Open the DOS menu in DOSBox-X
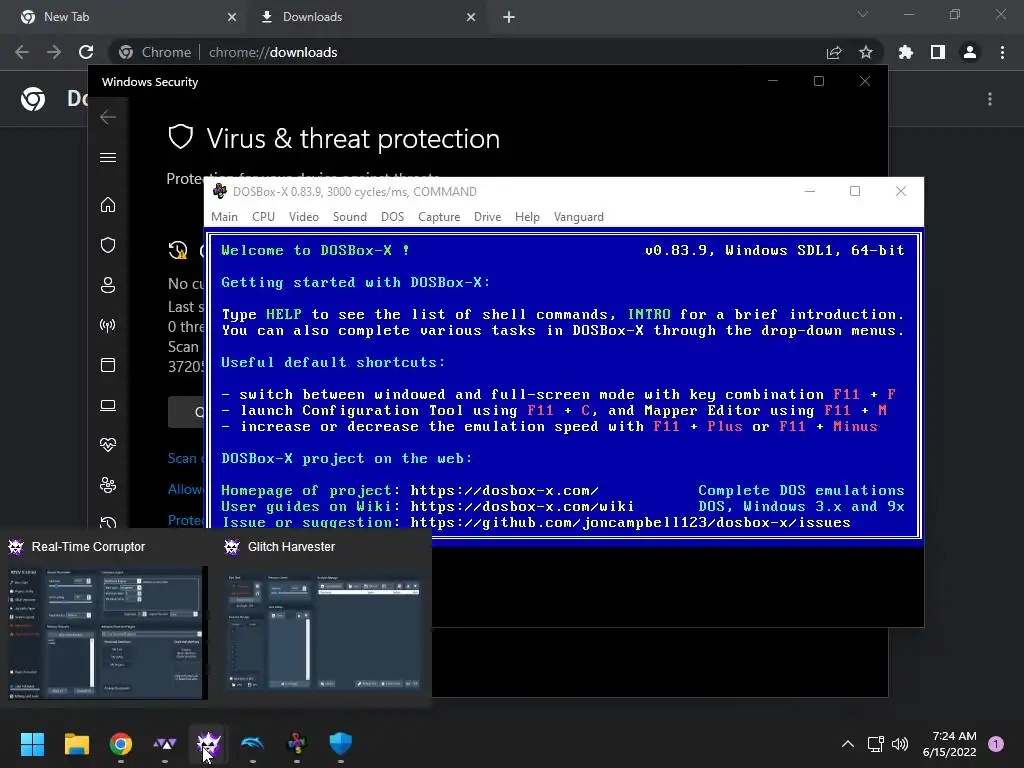 pos(392,217)
